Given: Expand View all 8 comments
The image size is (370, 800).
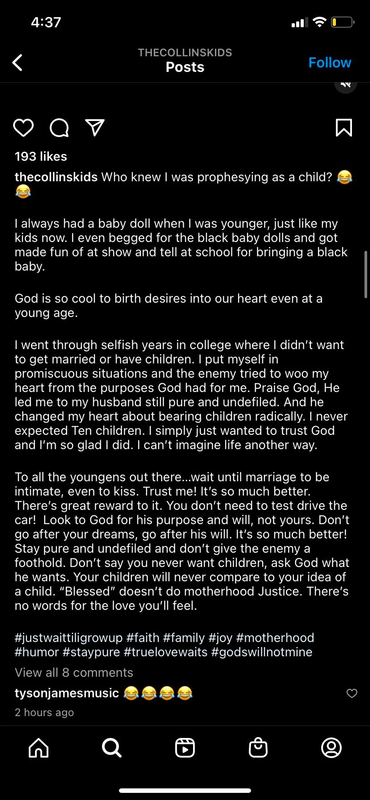Looking at the screenshot, I should tap(74, 672).
